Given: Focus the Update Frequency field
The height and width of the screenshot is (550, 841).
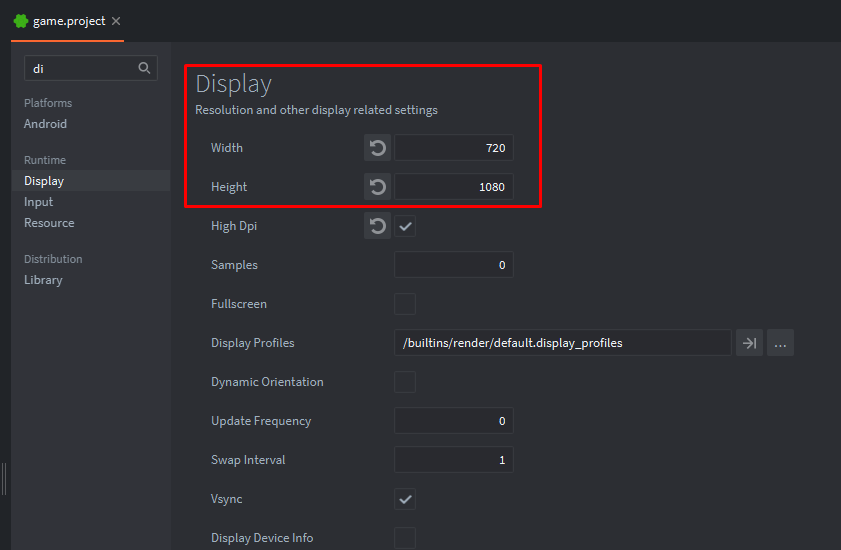Looking at the screenshot, I should click(x=453, y=421).
